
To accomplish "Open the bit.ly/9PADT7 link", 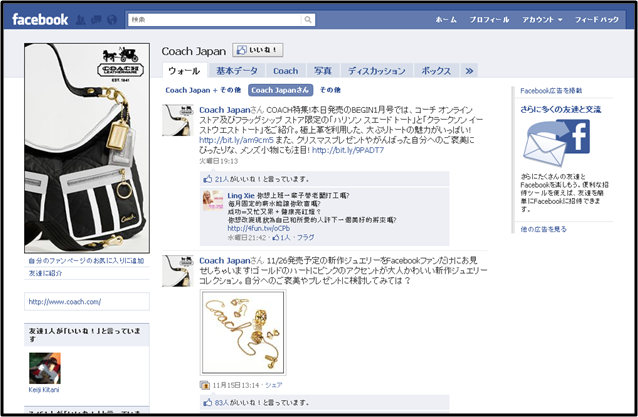I will tap(348, 150).
